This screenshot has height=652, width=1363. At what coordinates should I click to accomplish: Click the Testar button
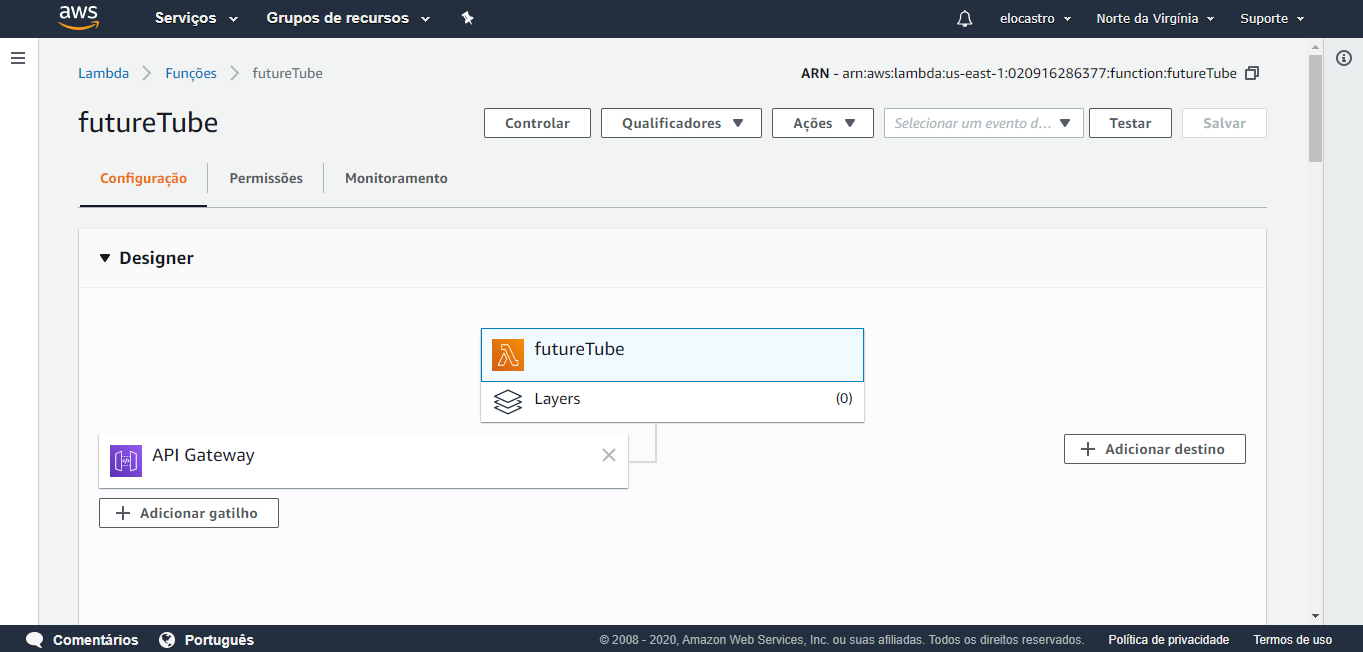1130,123
